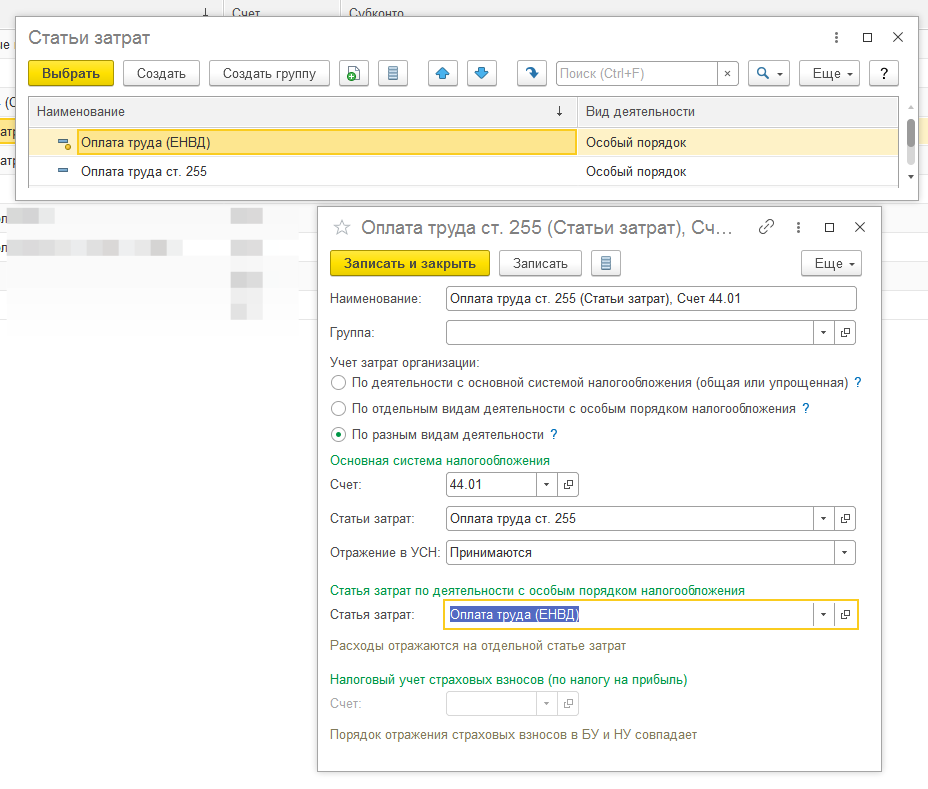Select the По разным видам деятельности radio button
928x789 pixels.
pos(338,435)
